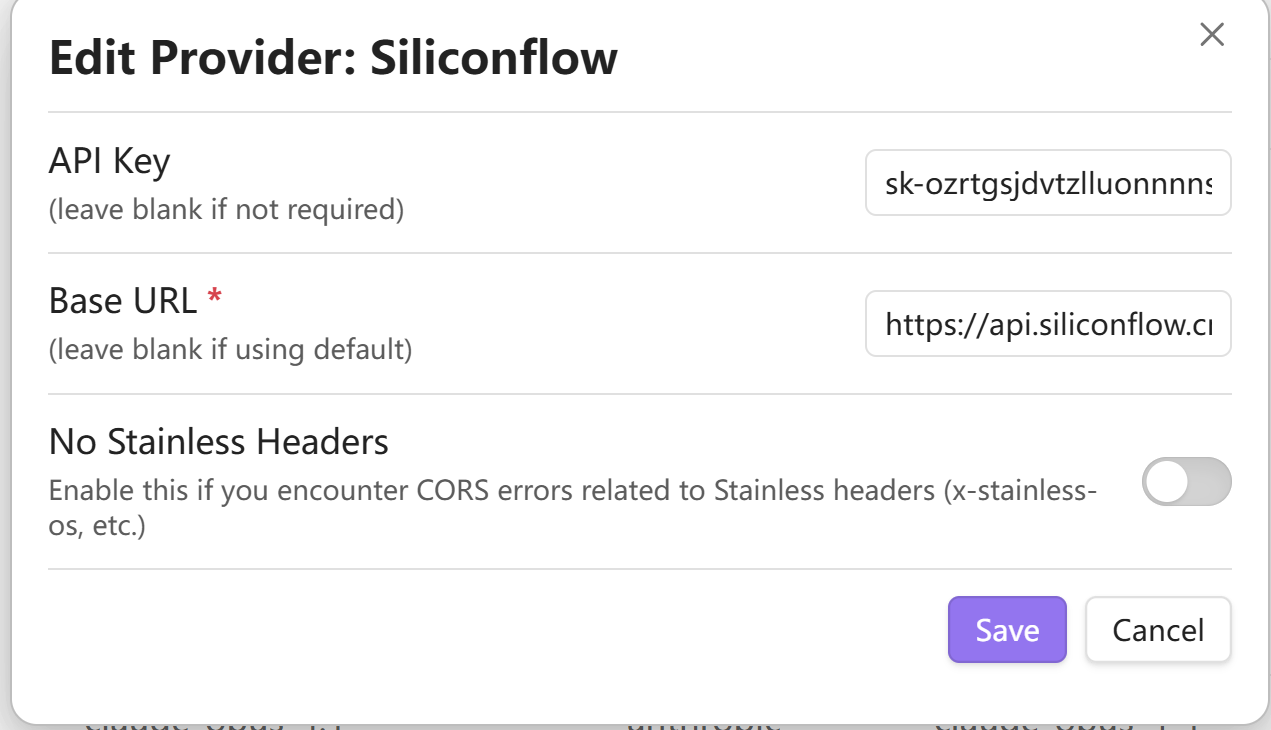This screenshot has height=730, width=1271.
Task: Focus the Base URL text field
Action: point(1047,323)
